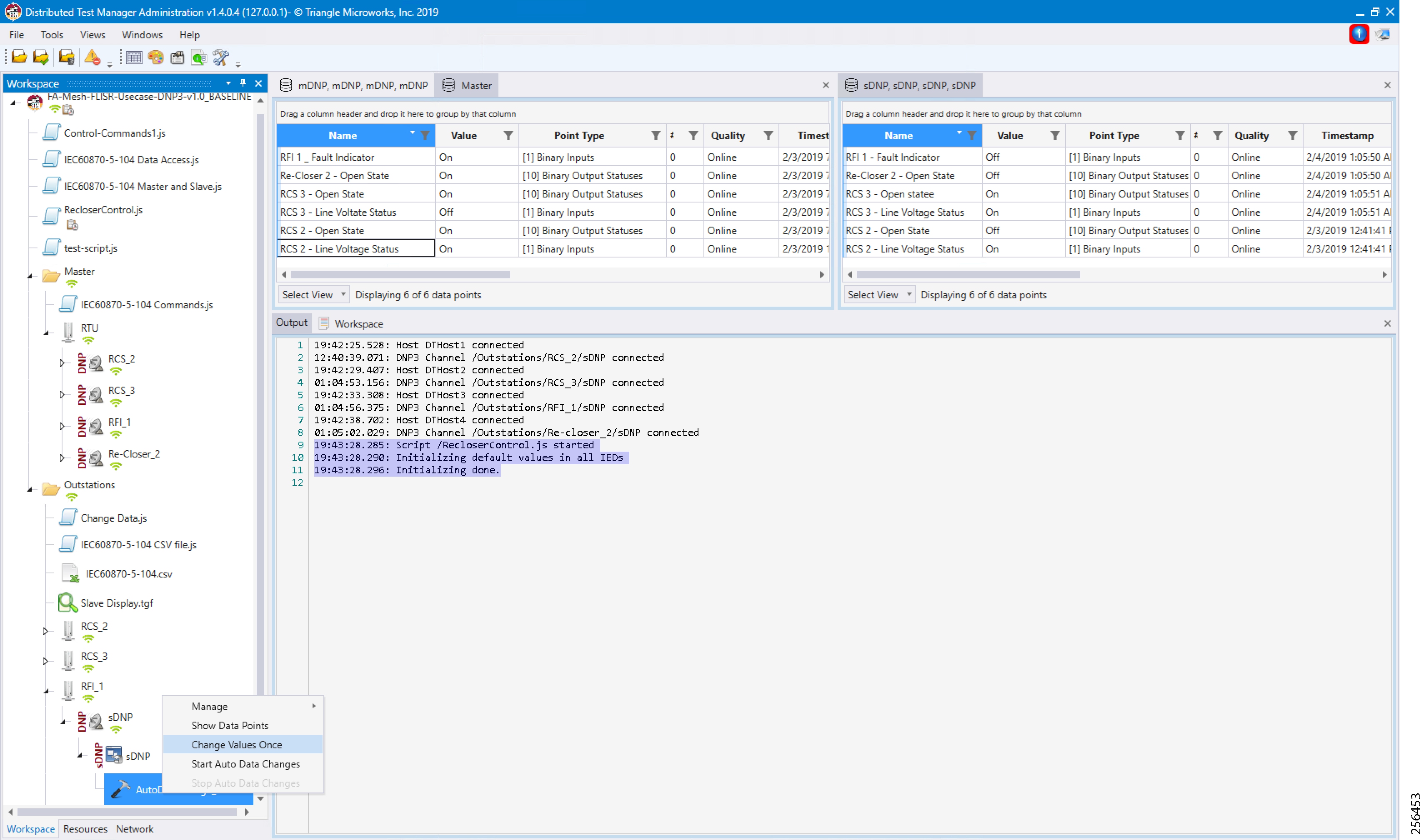Click the color palette toolbar icon
This screenshot has width=1424, height=840.
point(155,57)
